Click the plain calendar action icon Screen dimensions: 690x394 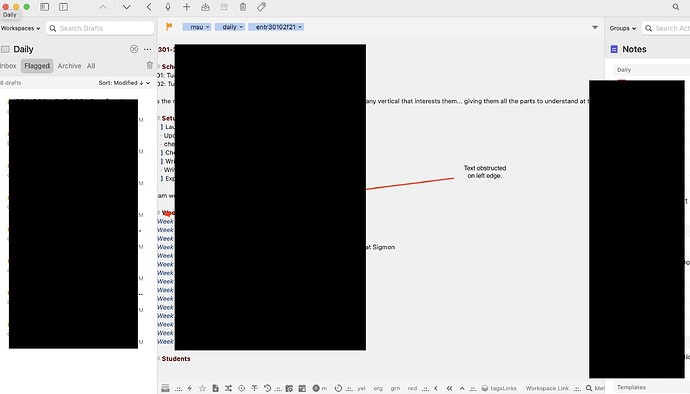302,388
